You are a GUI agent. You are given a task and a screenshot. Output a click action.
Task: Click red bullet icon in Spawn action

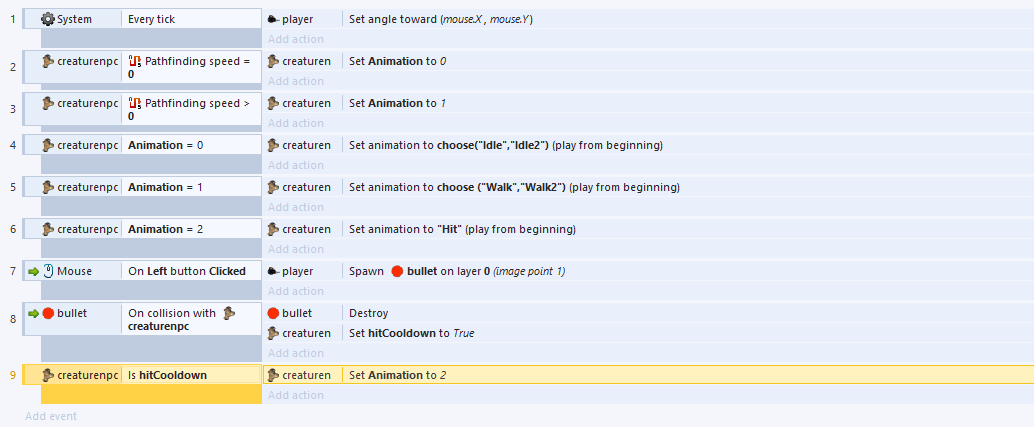point(397,271)
